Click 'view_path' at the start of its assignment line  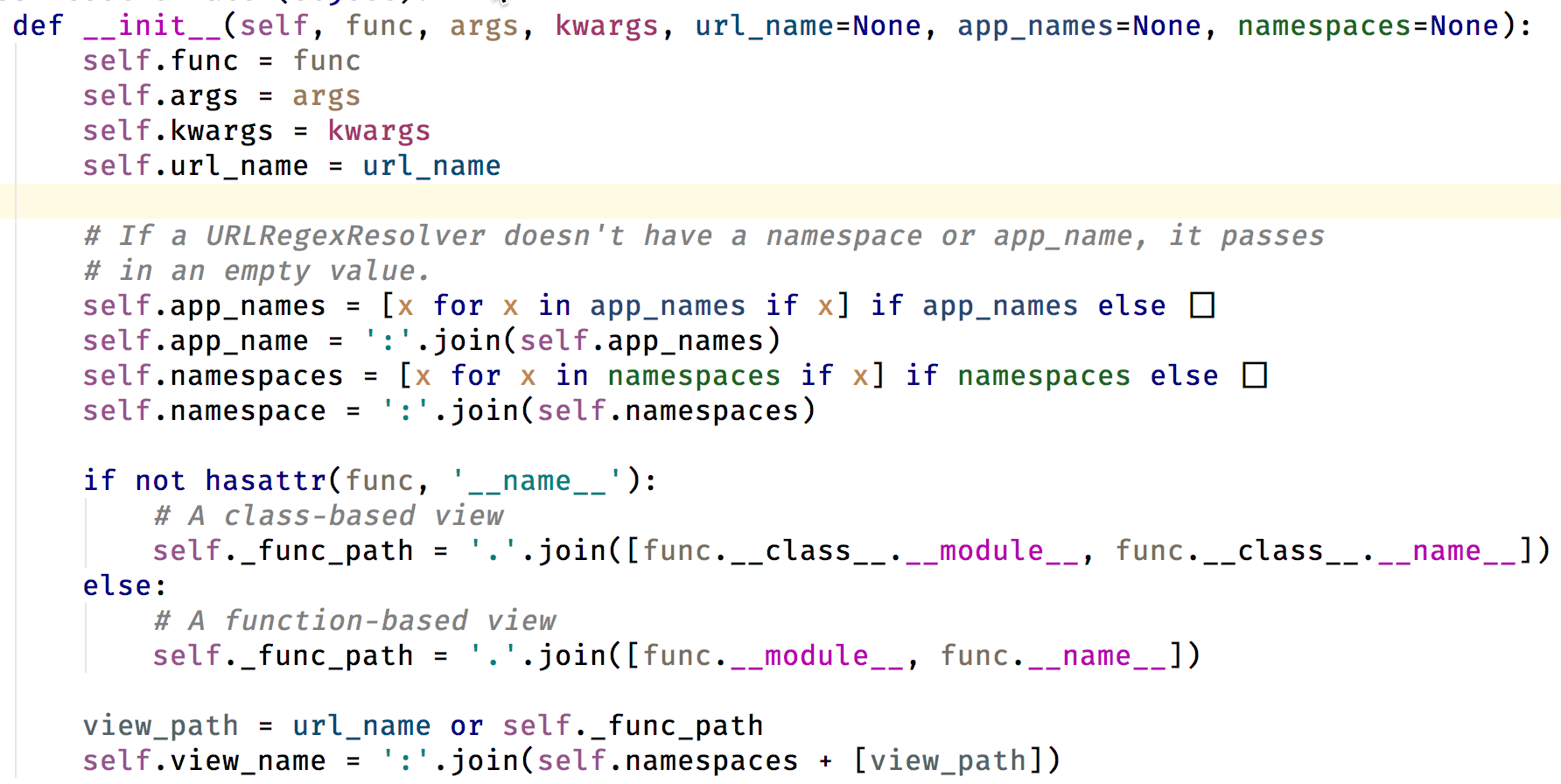point(160,725)
